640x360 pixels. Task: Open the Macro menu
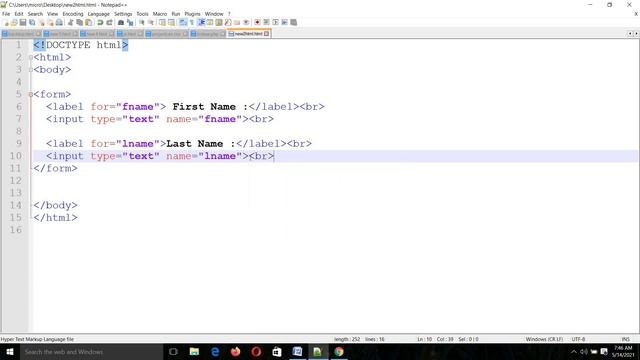tap(160, 14)
